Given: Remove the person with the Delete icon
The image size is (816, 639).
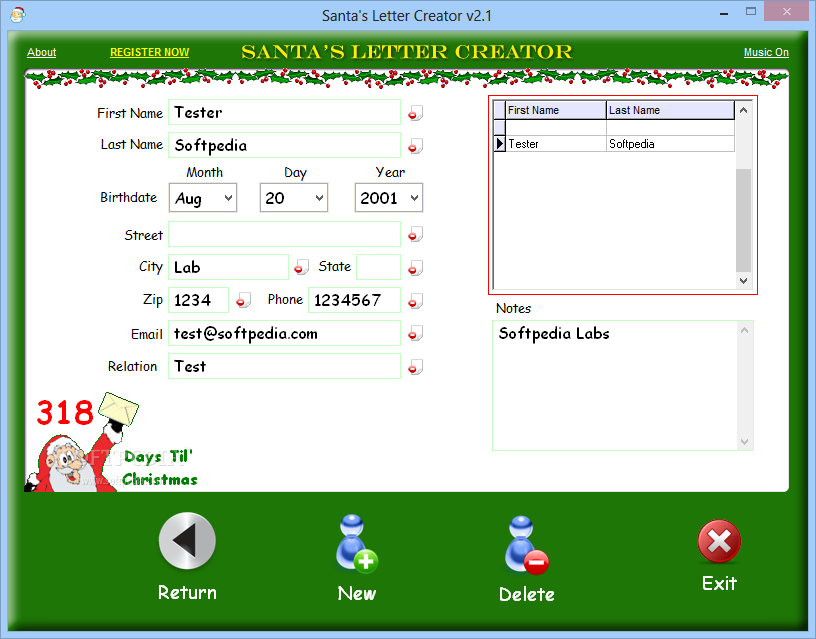Looking at the screenshot, I should [x=527, y=545].
